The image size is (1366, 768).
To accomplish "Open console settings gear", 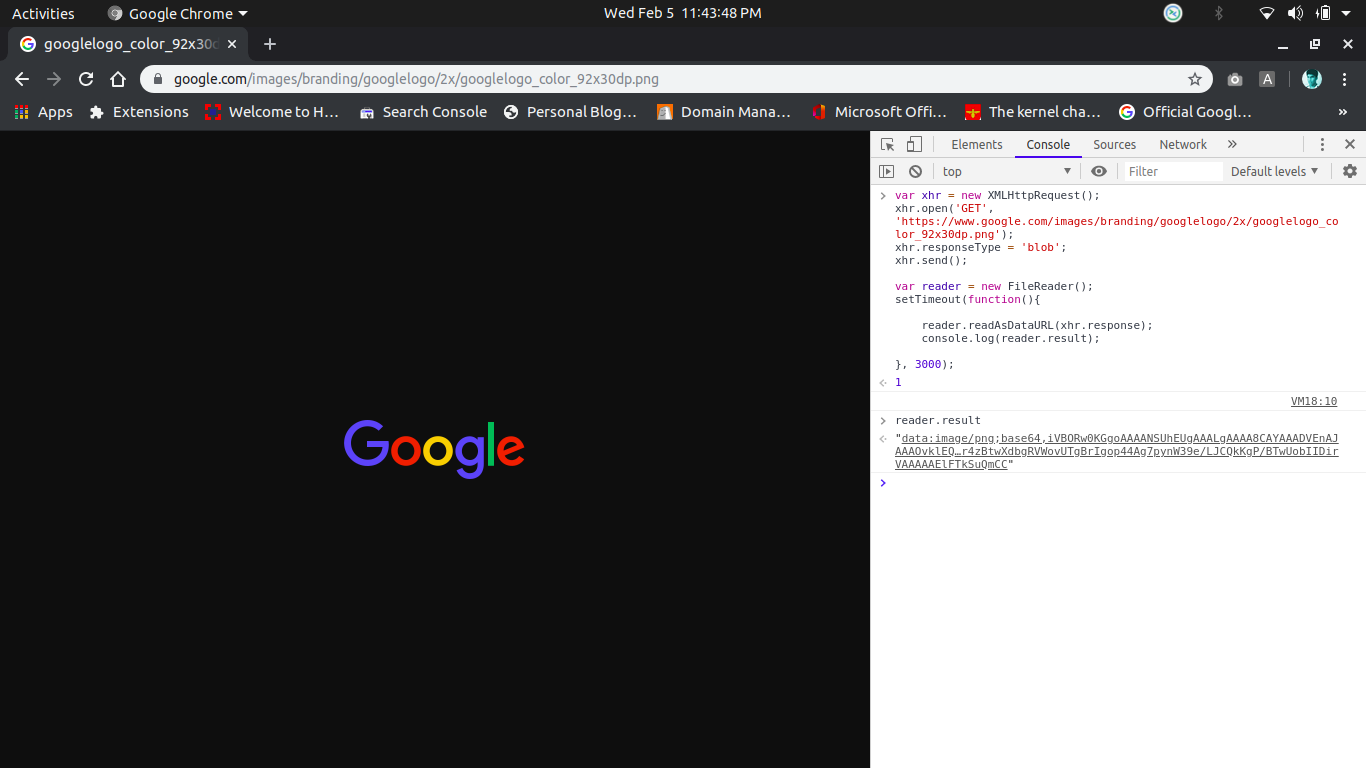I will pyautogui.click(x=1350, y=172).
